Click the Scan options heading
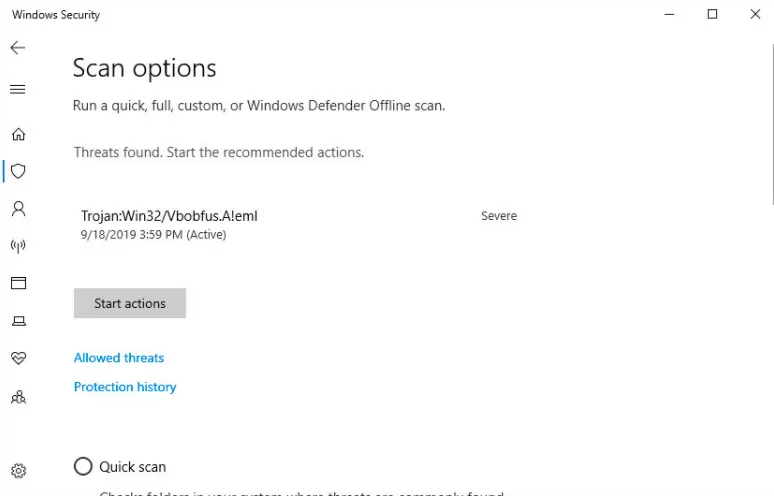 (x=145, y=69)
